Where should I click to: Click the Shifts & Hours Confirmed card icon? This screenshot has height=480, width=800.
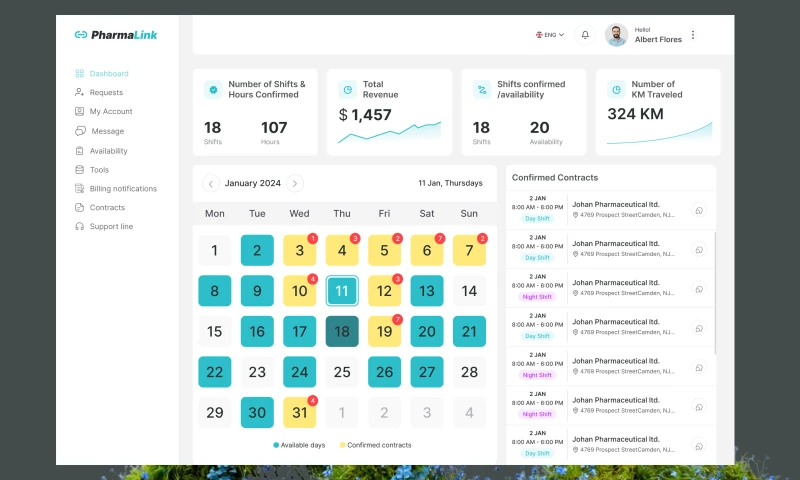point(213,90)
